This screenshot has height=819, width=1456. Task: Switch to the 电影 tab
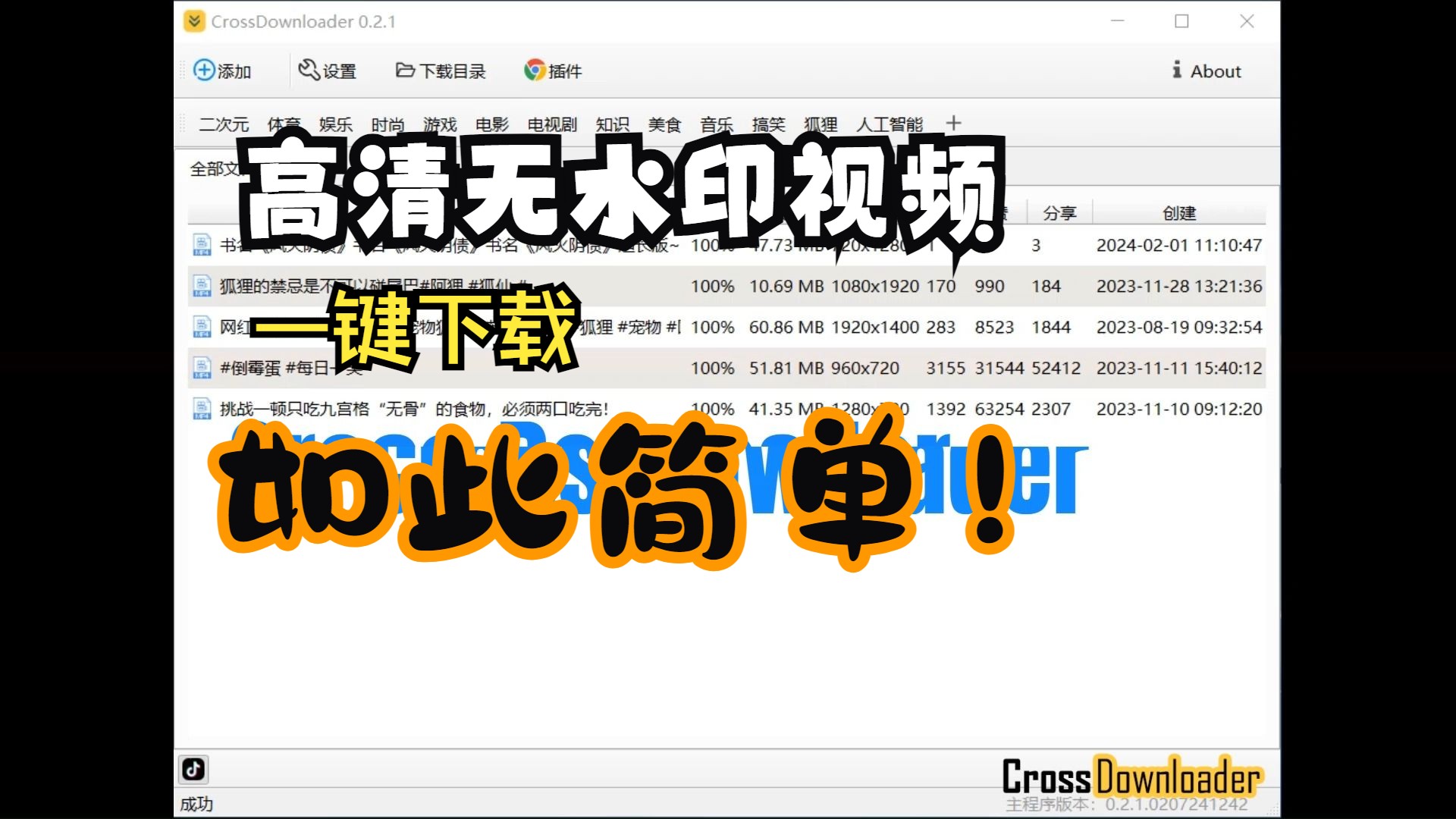[x=492, y=124]
